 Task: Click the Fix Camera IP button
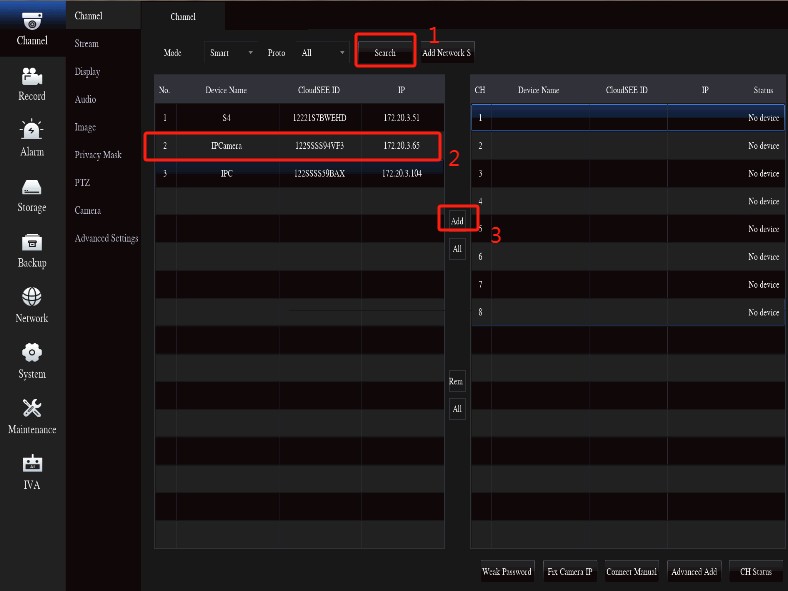tap(570, 572)
